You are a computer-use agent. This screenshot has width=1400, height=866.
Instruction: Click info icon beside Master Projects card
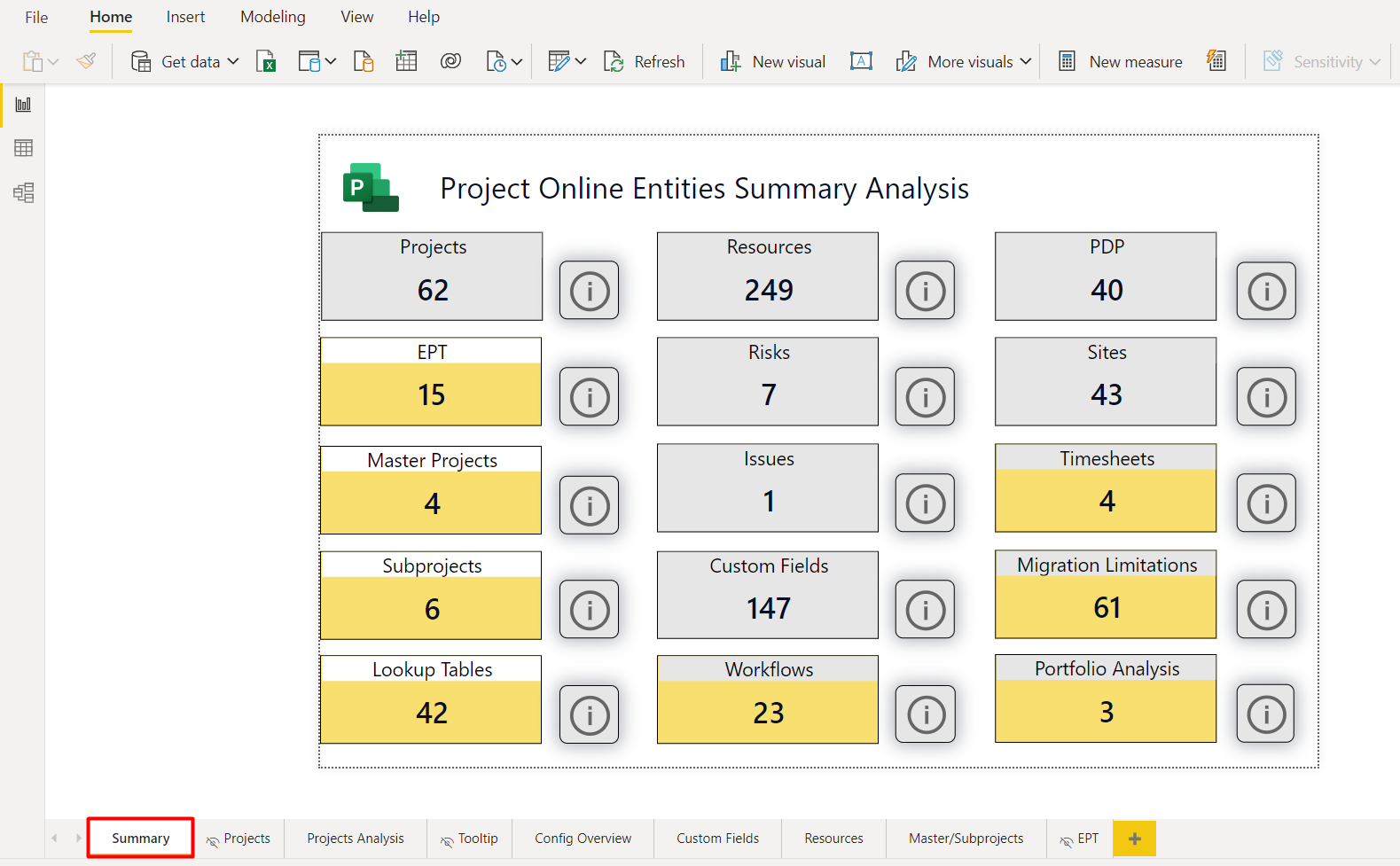(590, 505)
